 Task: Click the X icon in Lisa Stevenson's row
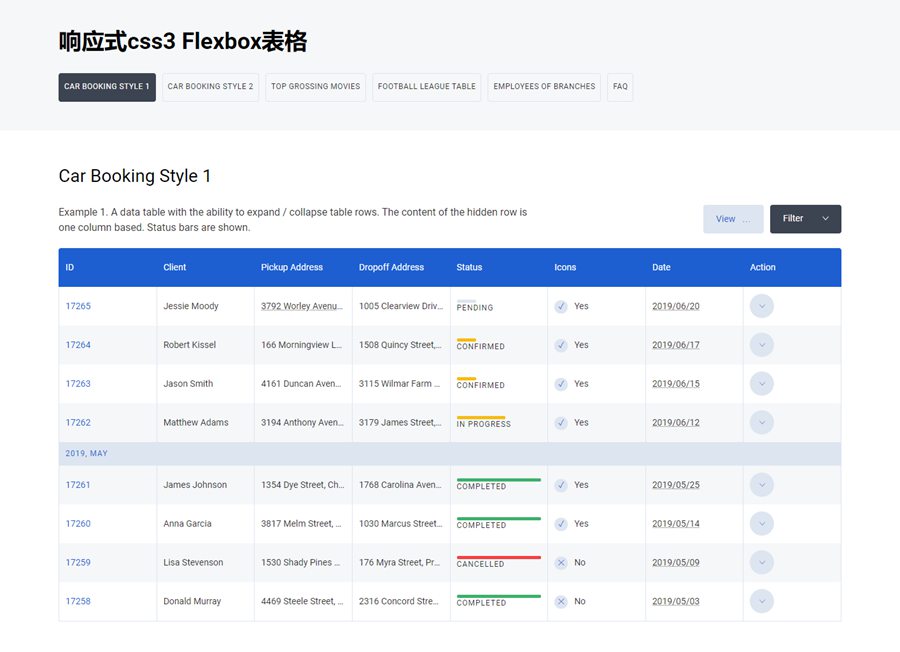561,563
